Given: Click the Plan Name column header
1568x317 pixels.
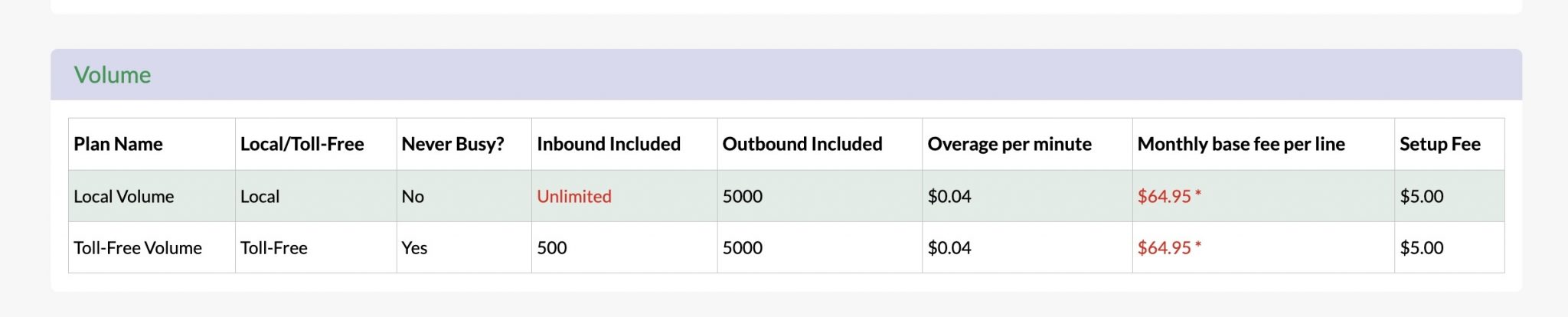Looking at the screenshot, I should (x=118, y=144).
